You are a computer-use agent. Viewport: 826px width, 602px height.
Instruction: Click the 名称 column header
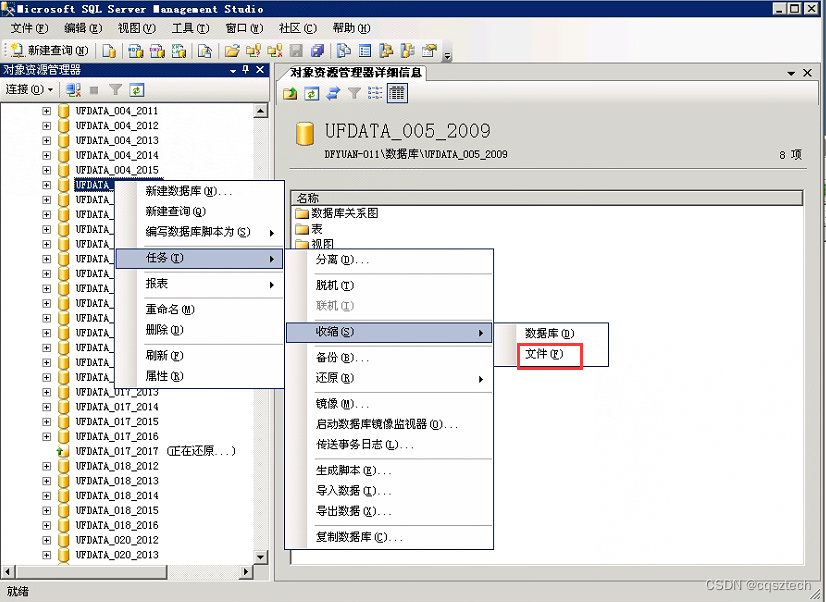tap(547, 198)
